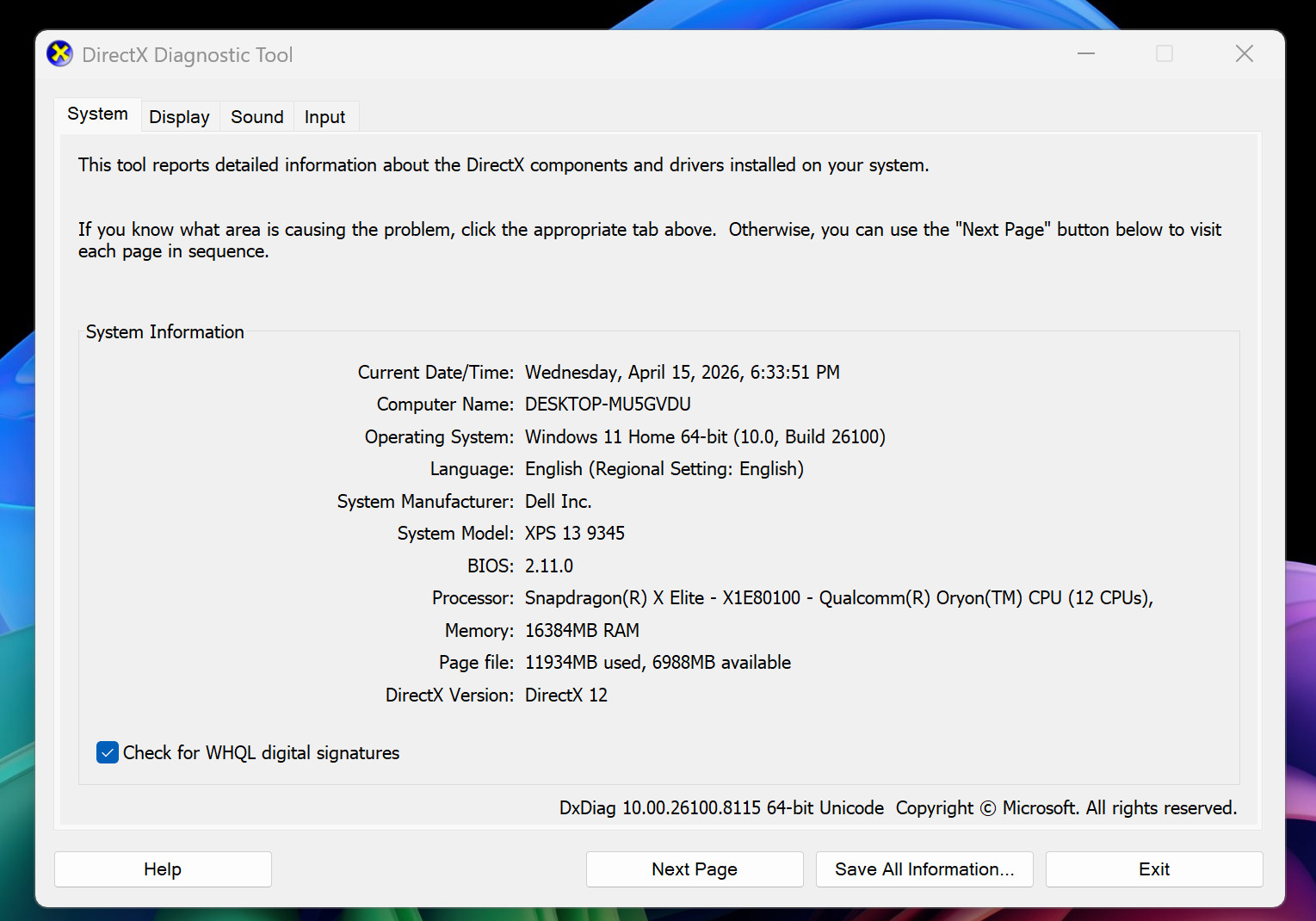Click the Windows 11 Home 64-bit value
This screenshot has height=921, width=1316.
[x=705, y=436]
